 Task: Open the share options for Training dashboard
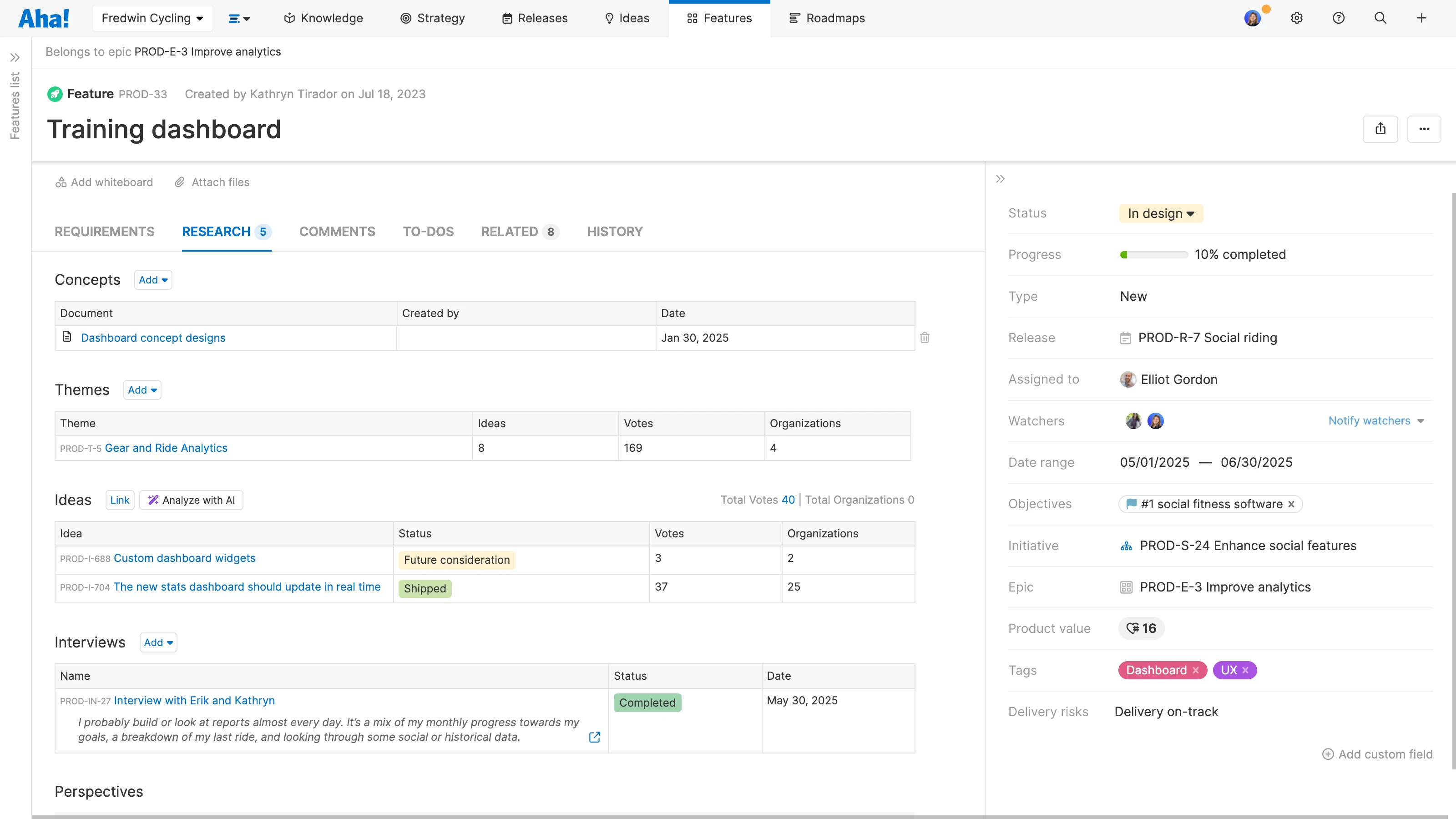click(x=1381, y=129)
